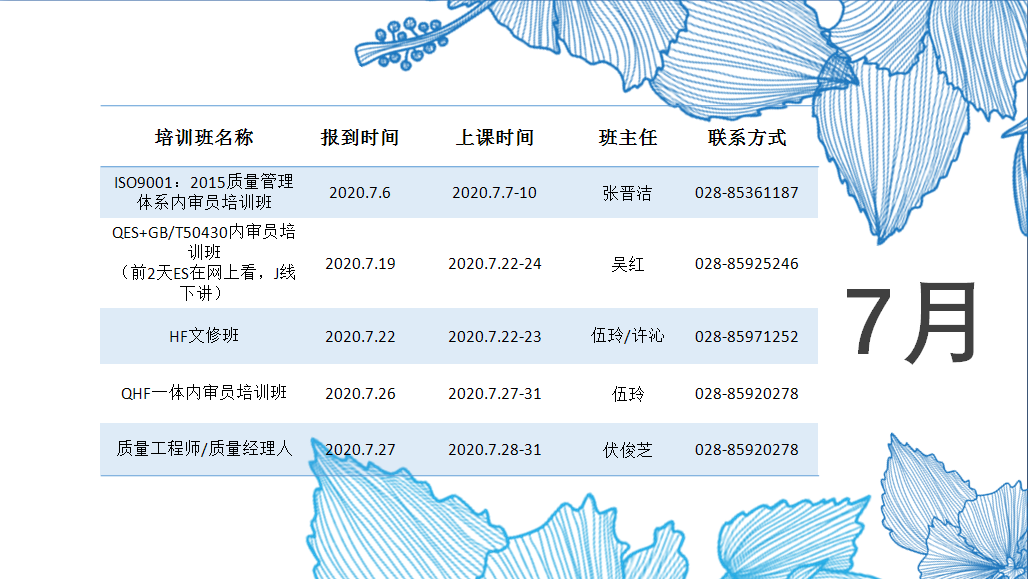
Task: Click the 培训班名称 column header
Action: coord(204,138)
